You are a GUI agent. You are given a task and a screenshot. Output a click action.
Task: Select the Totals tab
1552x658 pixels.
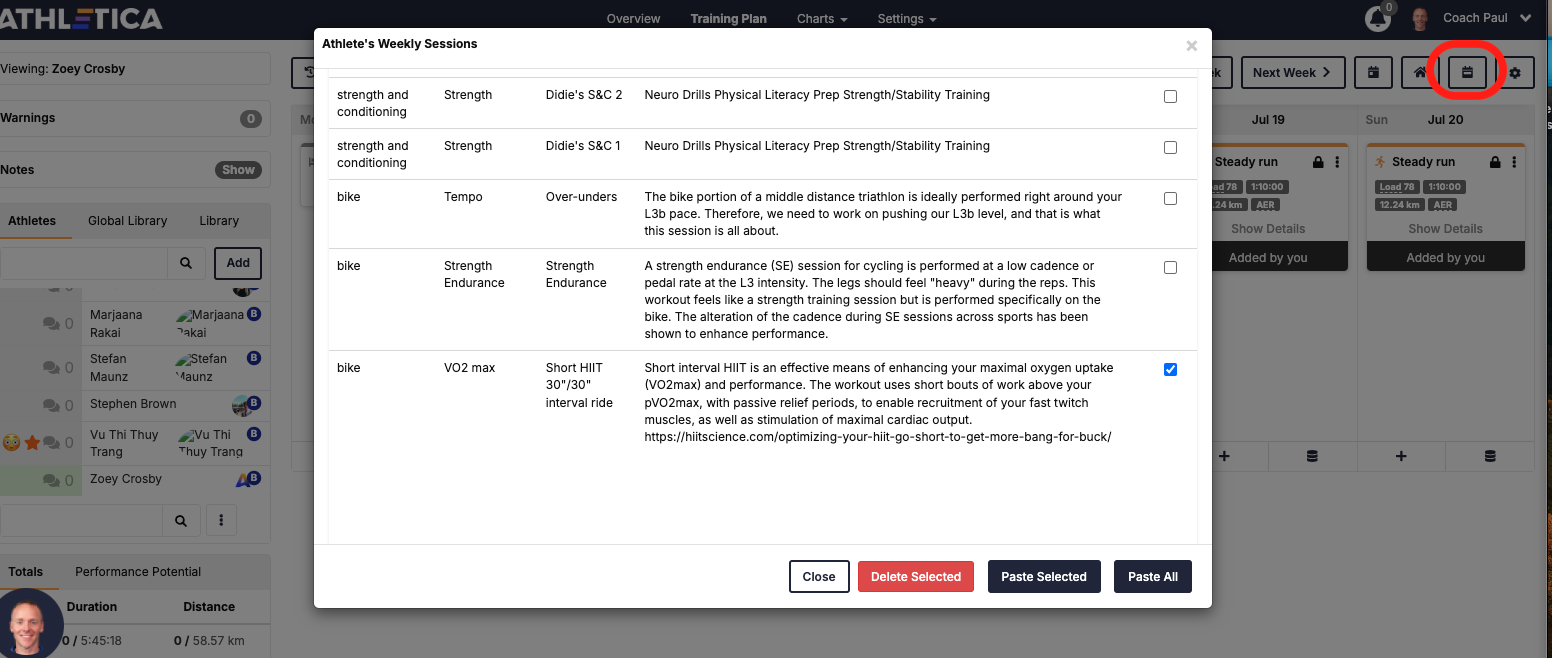click(x=26, y=572)
